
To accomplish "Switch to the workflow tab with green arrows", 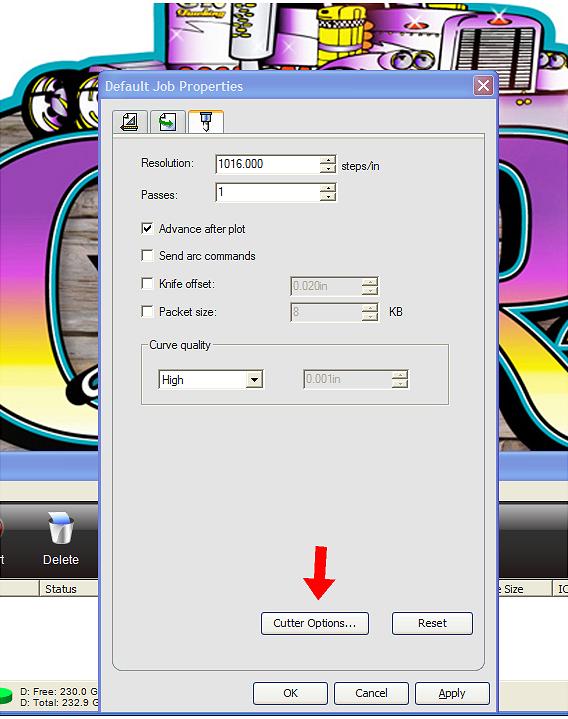I will (x=167, y=122).
